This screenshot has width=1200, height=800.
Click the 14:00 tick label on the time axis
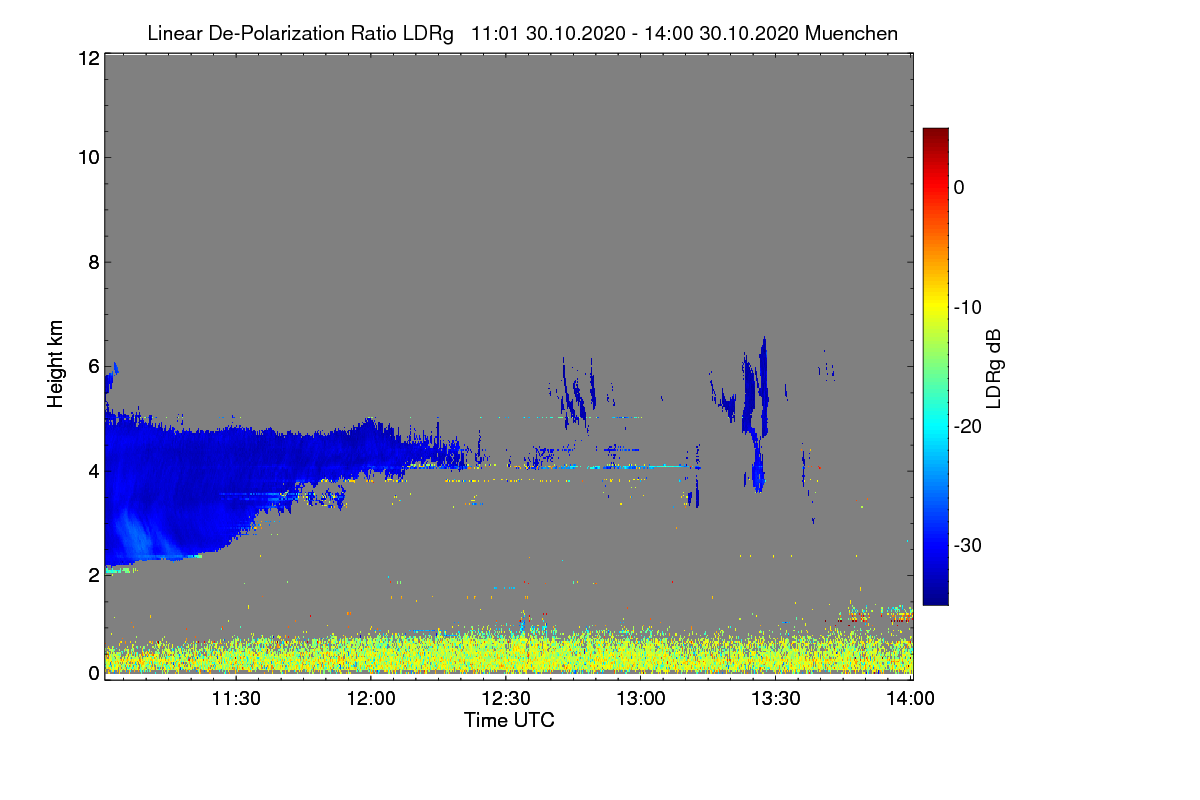click(911, 699)
